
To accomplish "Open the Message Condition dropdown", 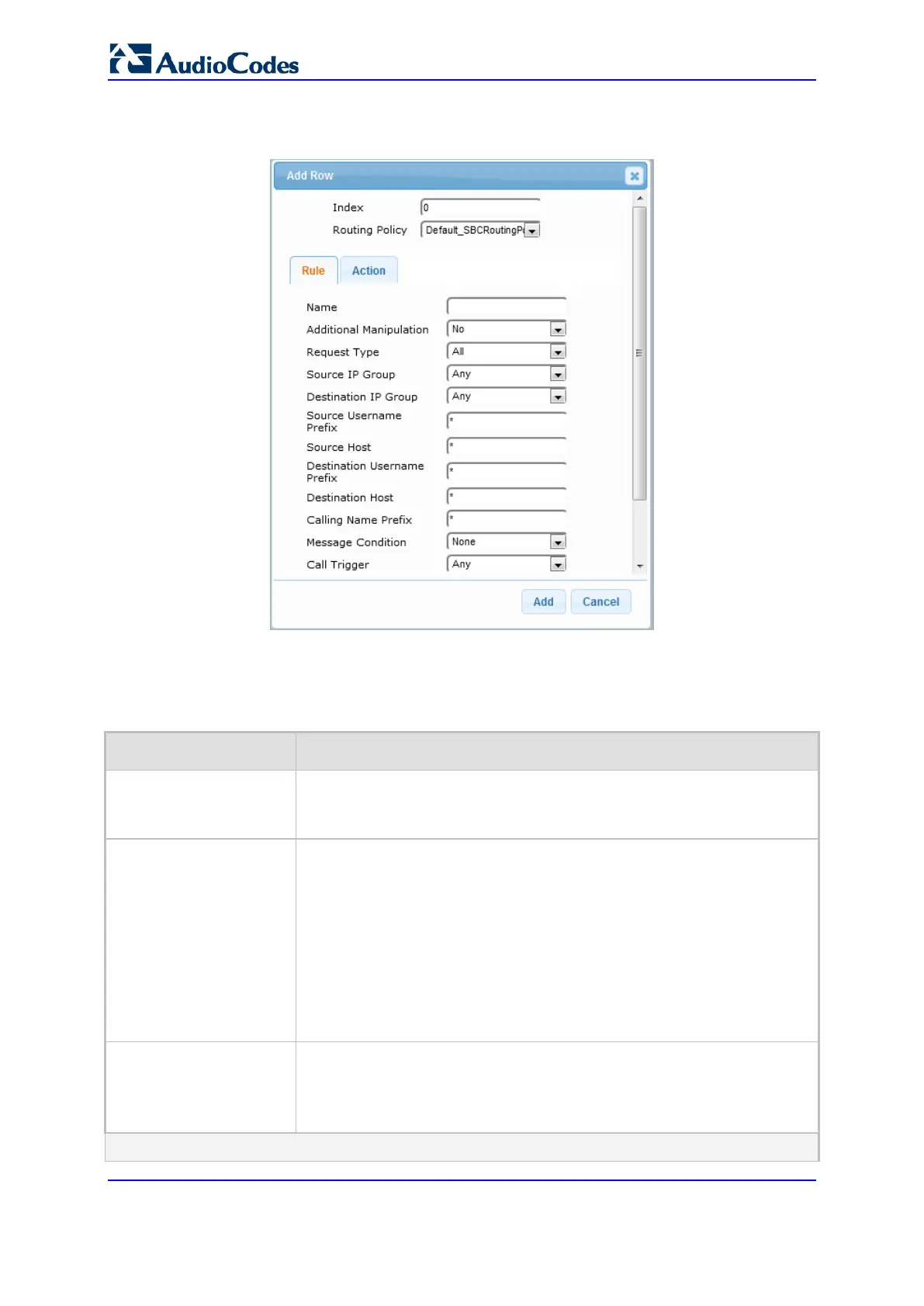I will point(507,542).
